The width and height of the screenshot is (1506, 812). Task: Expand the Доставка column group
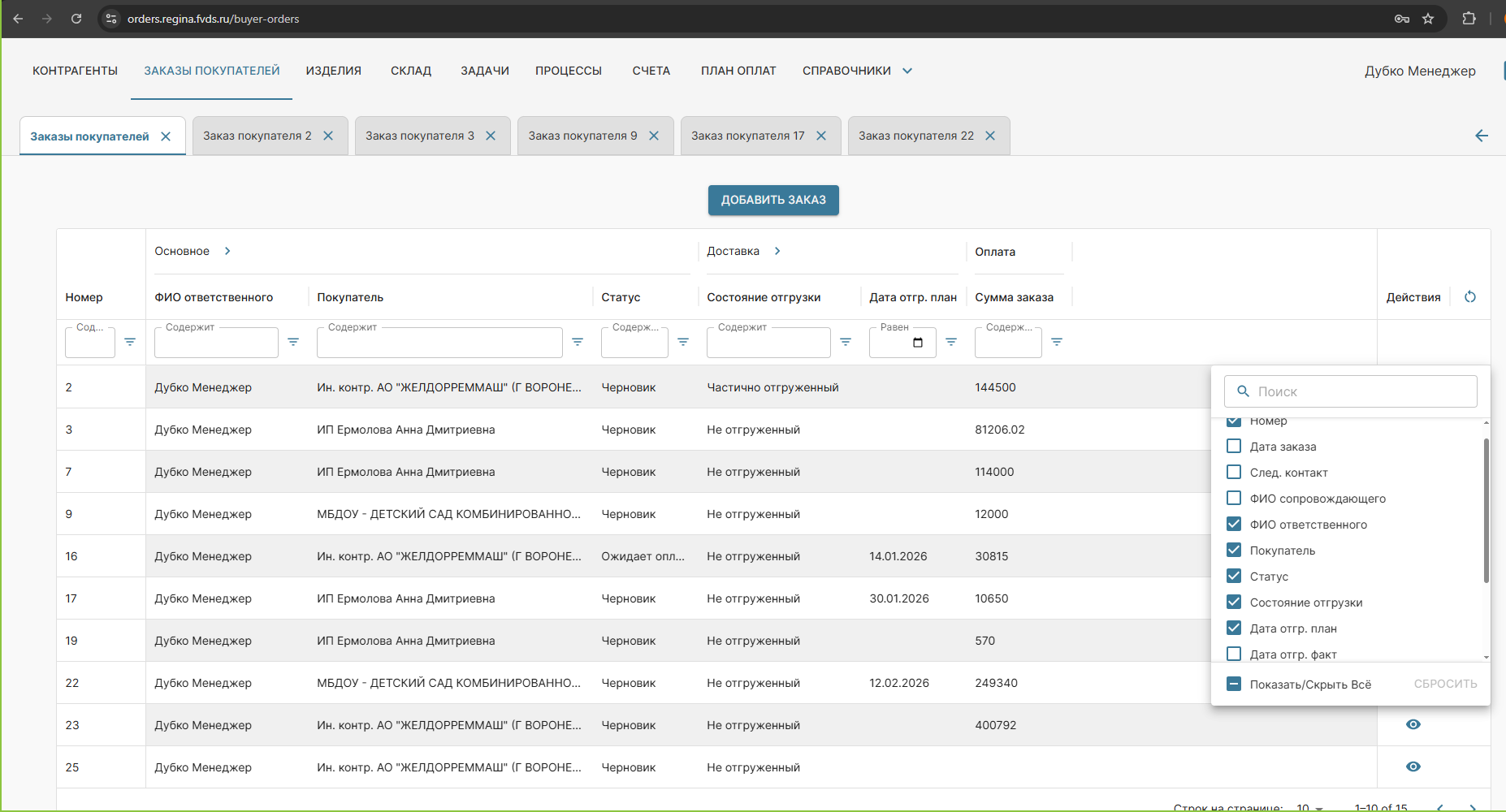click(x=777, y=252)
